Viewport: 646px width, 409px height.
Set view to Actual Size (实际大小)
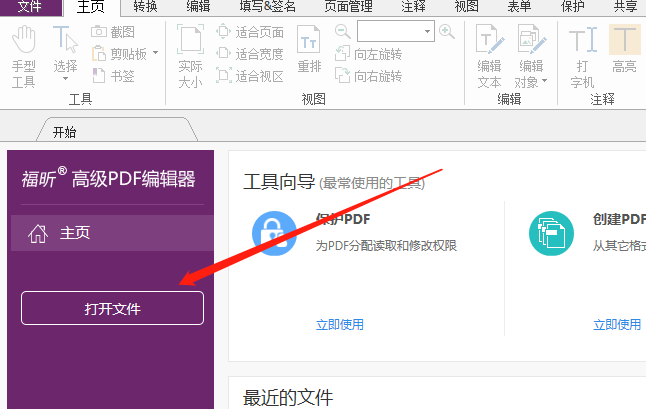click(x=190, y=57)
